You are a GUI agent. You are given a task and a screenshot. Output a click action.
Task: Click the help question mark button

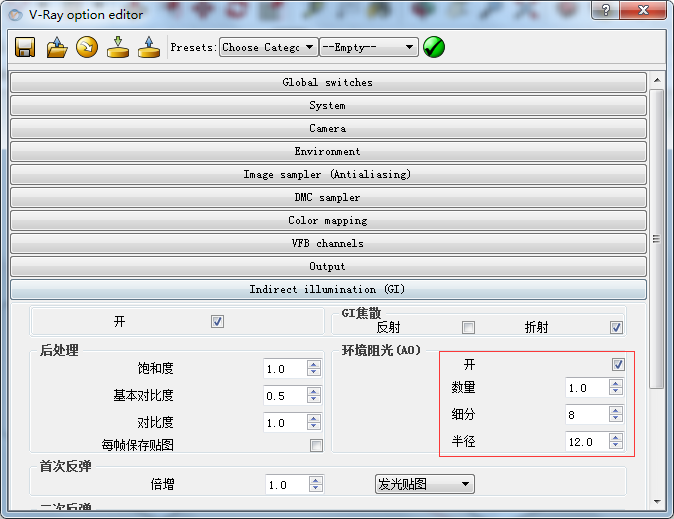(x=605, y=9)
